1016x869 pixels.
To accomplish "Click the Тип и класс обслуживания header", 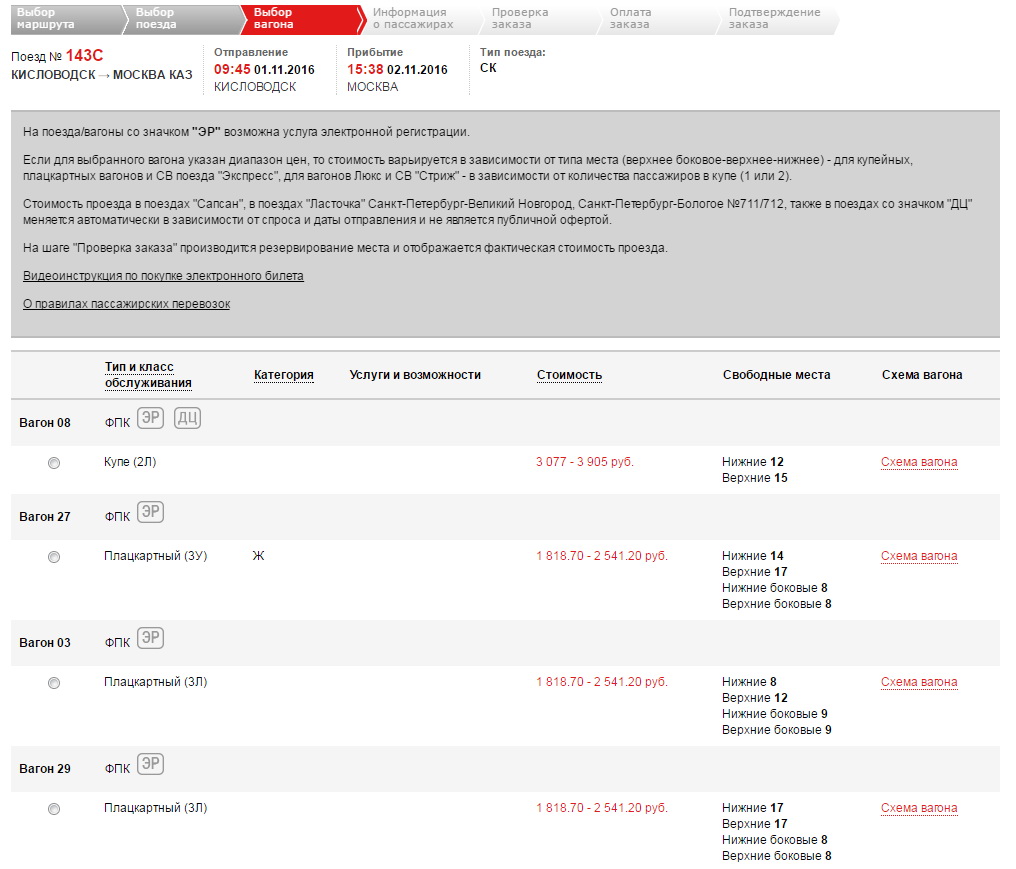I will point(148,375).
